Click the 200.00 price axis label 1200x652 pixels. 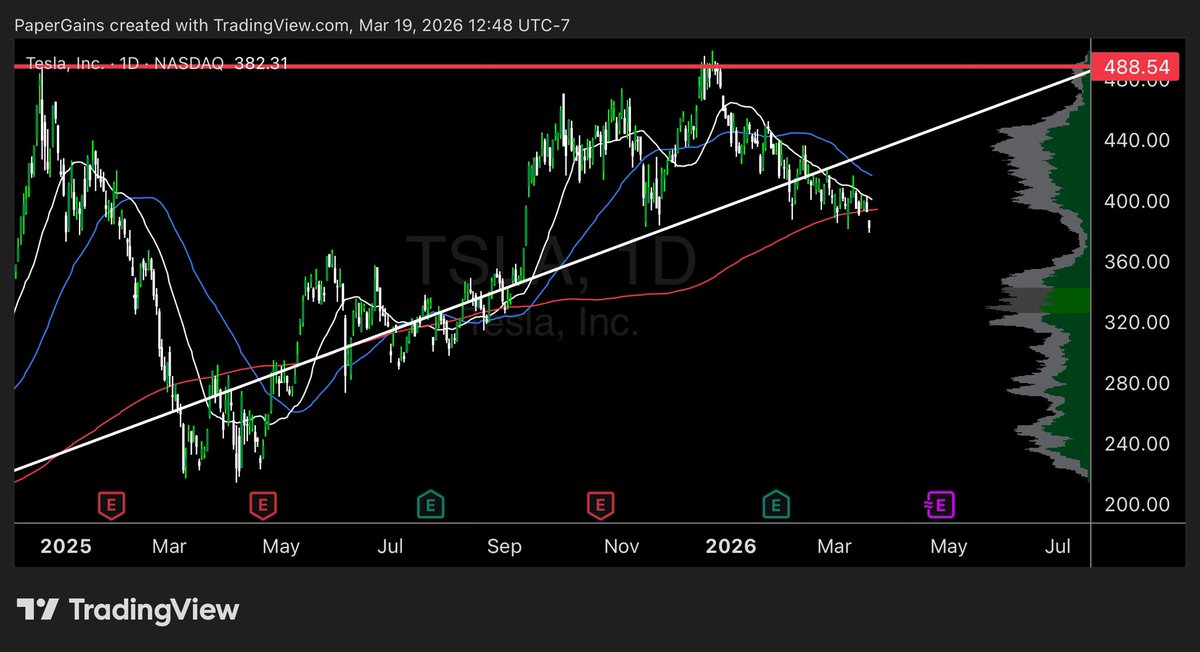pyautogui.click(x=1137, y=505)
